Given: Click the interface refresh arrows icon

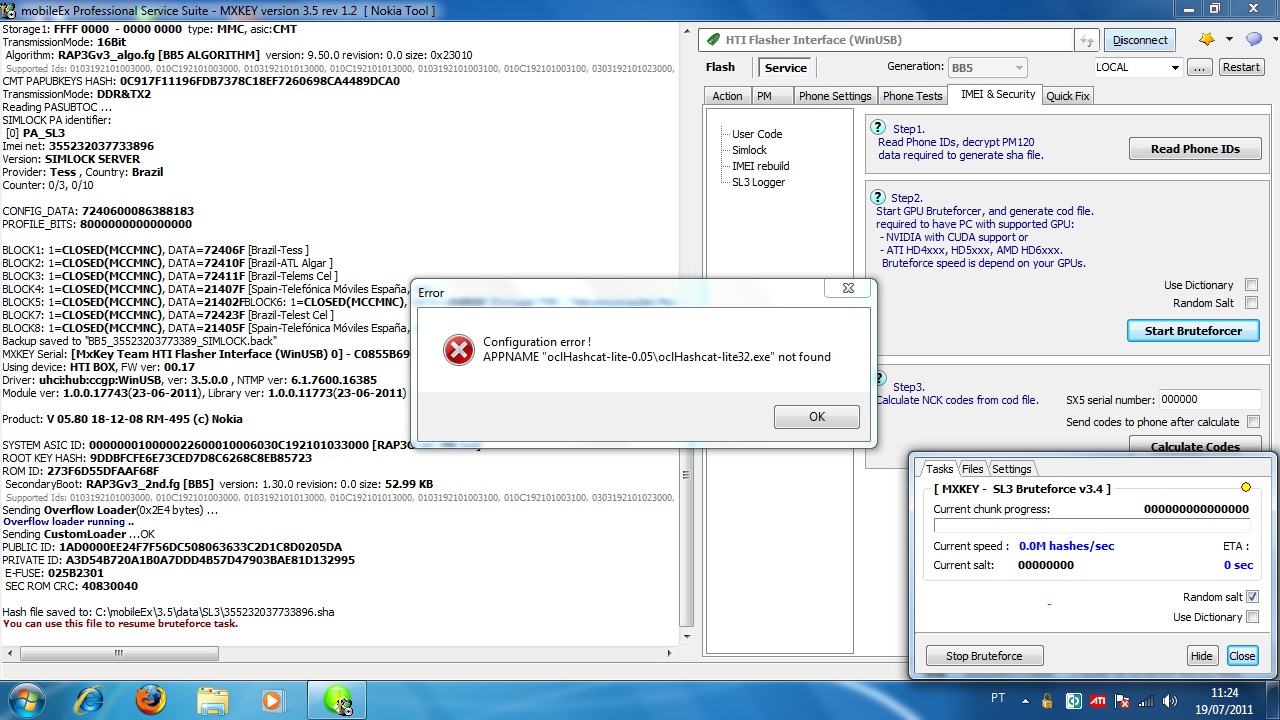Looking at the screenshot, I should 1086,40.
